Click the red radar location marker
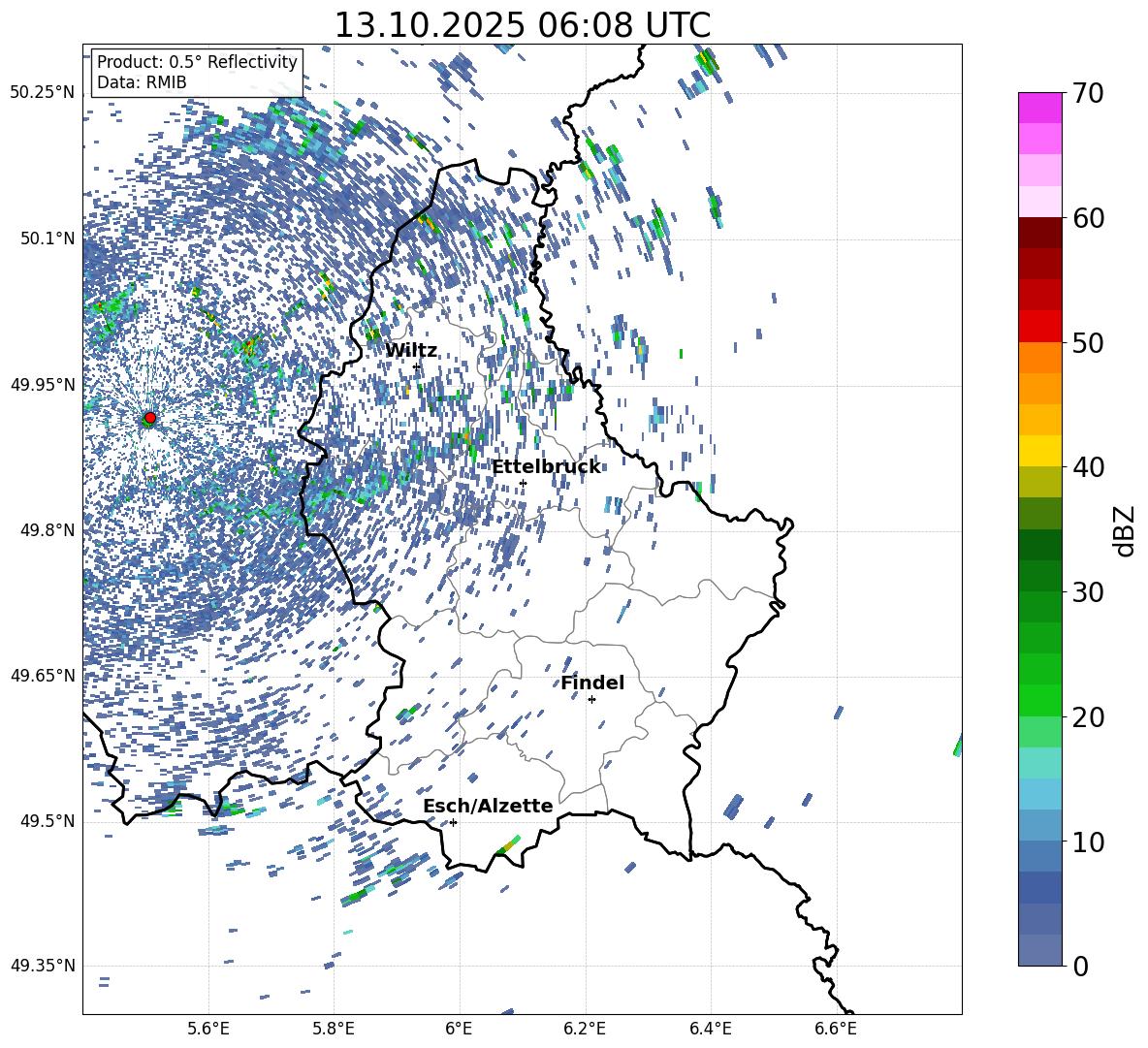1148x1048 pixels. click(150, 418)
